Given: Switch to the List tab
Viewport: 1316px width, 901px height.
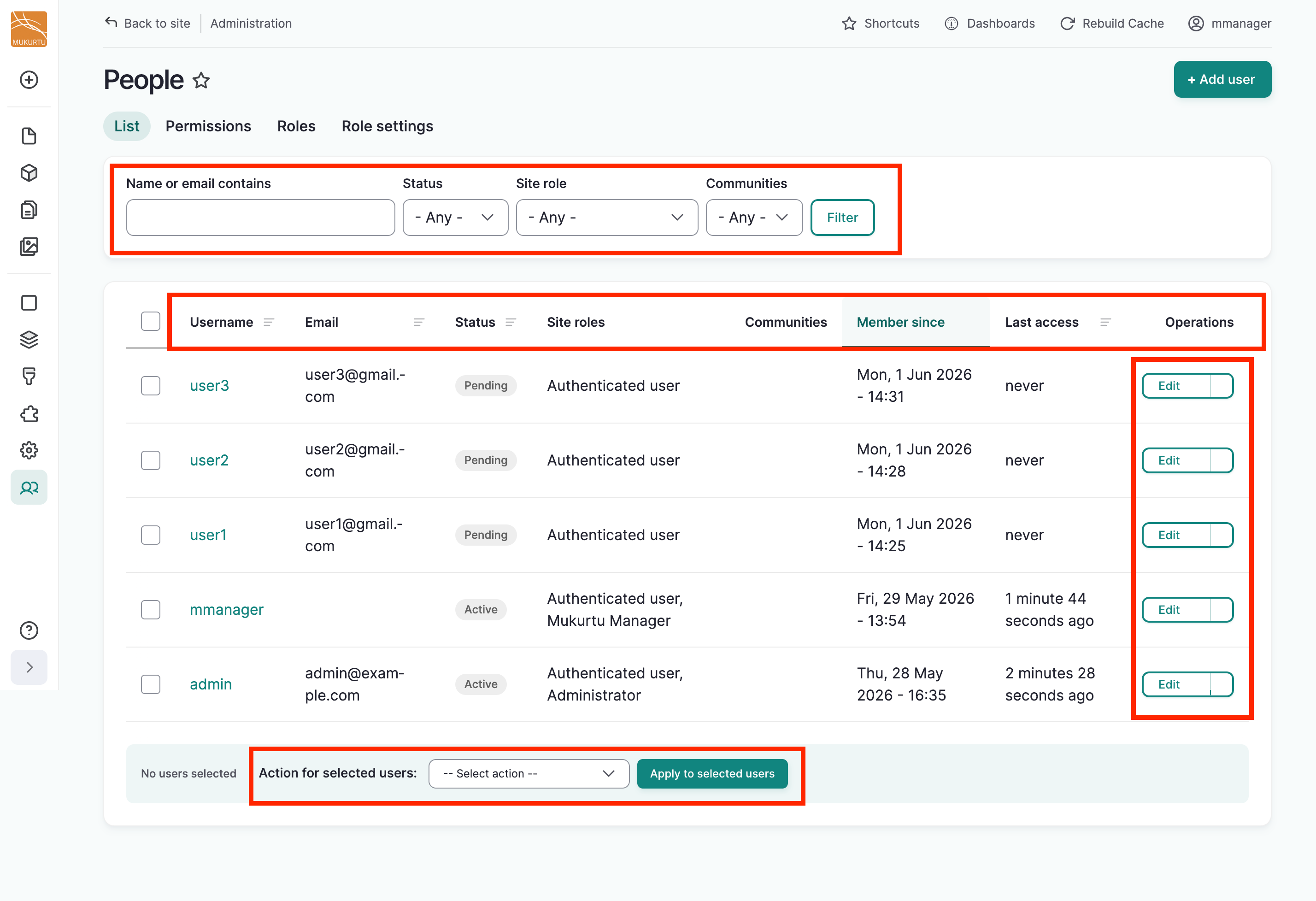Looking at the screenshot, I should click(127, 126).
